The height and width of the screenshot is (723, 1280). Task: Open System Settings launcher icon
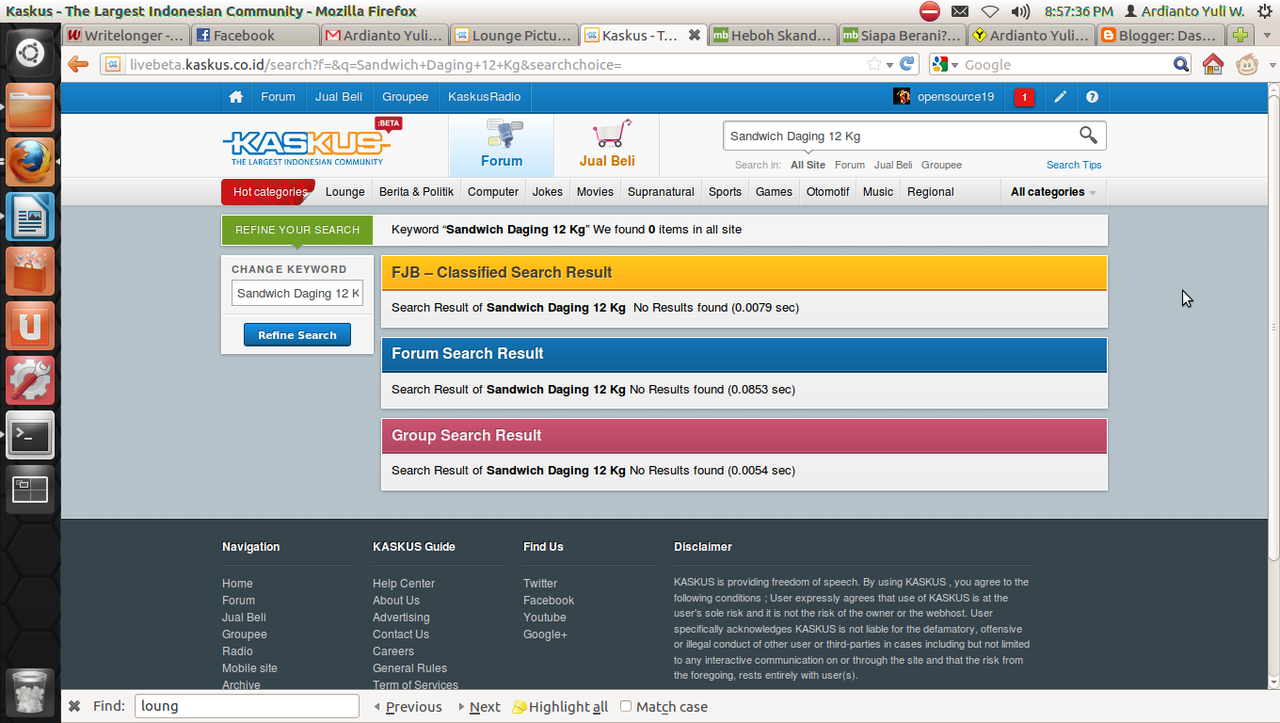(x=30, y=380)
